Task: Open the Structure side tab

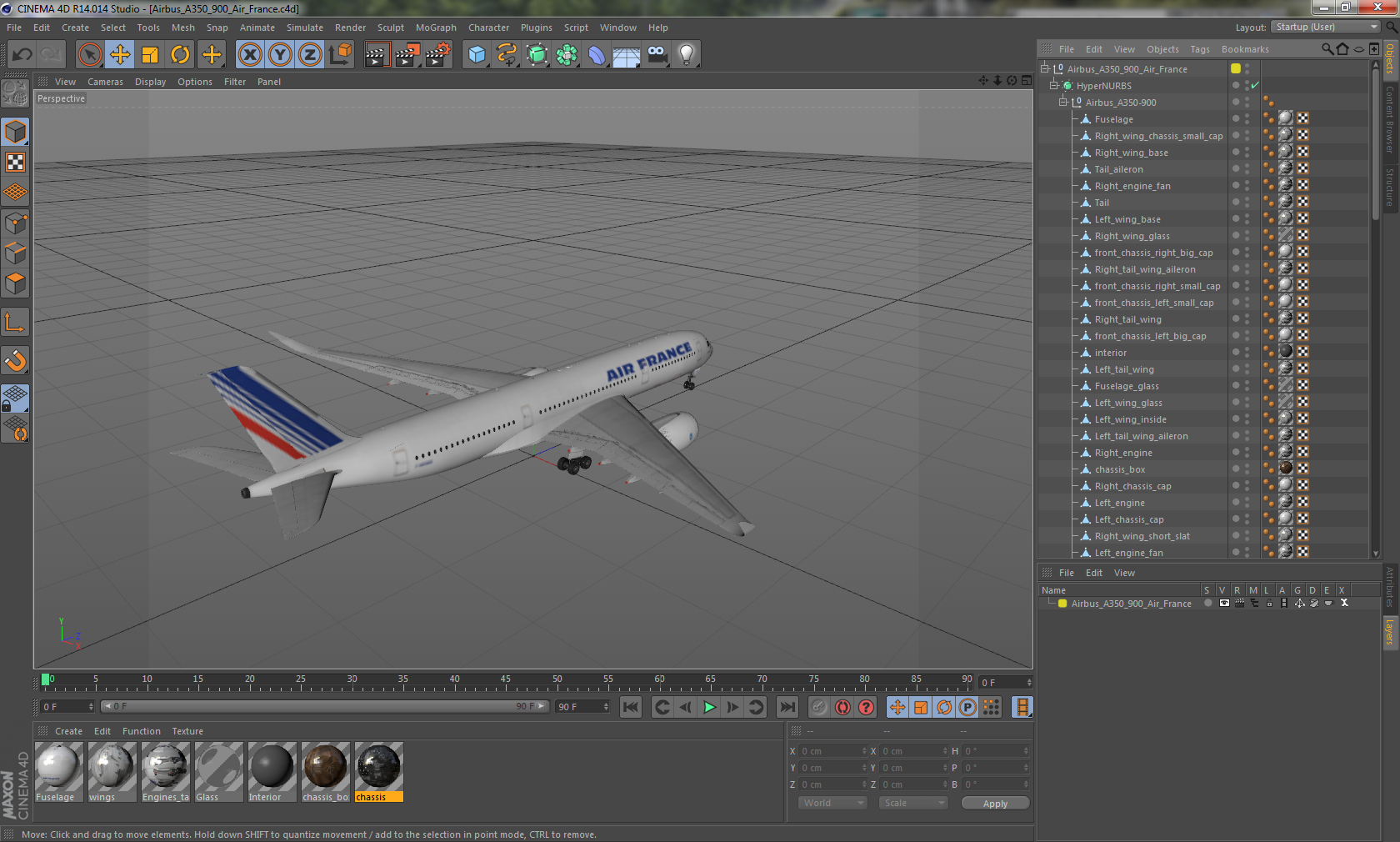Action: [1389, 187]
